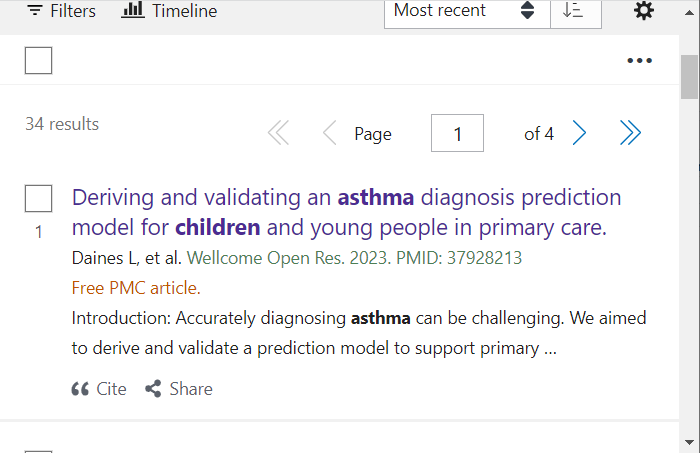700x453 pixels.
Task: Open display options gear icon
Action: [x=644, y=10]
